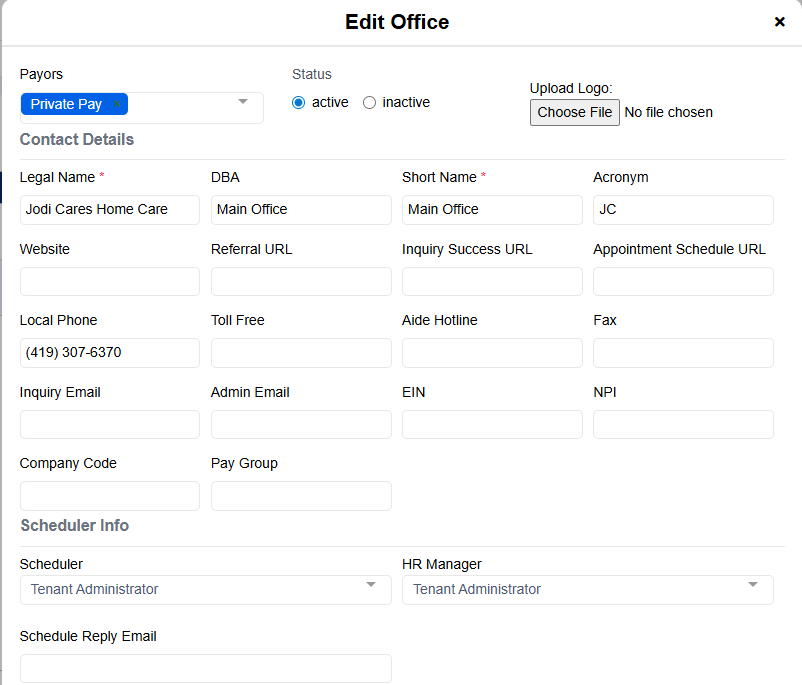Image resolution: width=802 pixels, height=685 pixels.
Task: Close the Edit Office dialog
Action: coord(779,22)
